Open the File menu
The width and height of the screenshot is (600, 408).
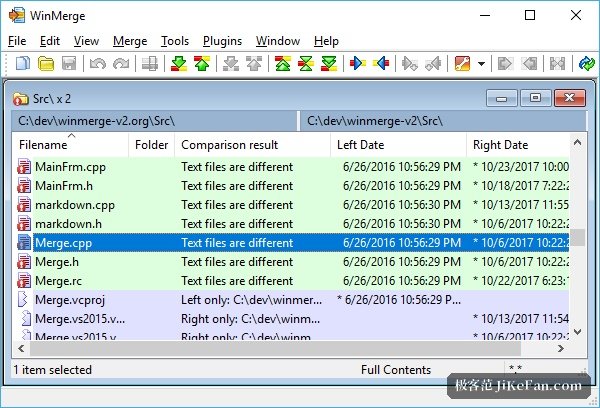coord(17,41)
